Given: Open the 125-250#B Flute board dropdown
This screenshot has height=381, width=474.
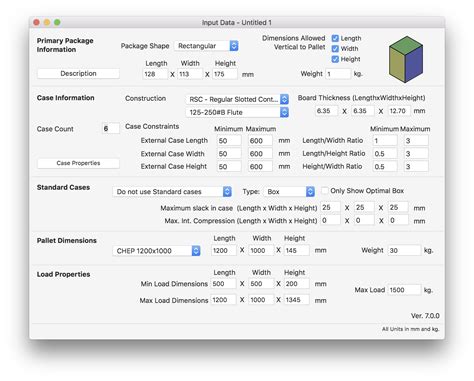Looking at the screenshot, I should click(237, 112).
